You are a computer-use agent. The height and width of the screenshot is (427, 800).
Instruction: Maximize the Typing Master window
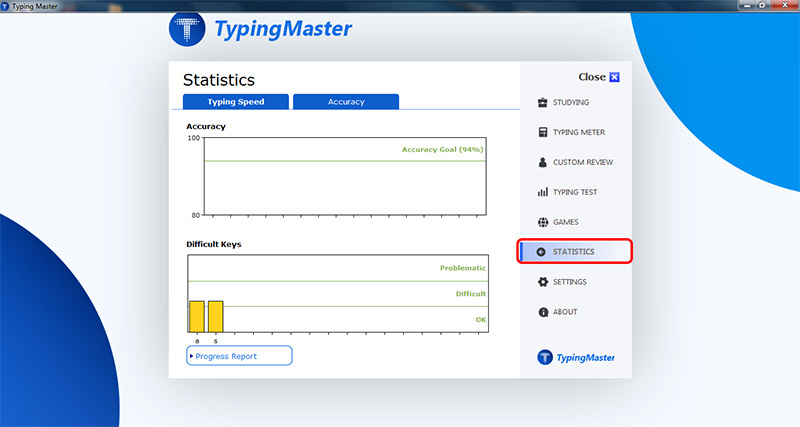click(762, 5)
